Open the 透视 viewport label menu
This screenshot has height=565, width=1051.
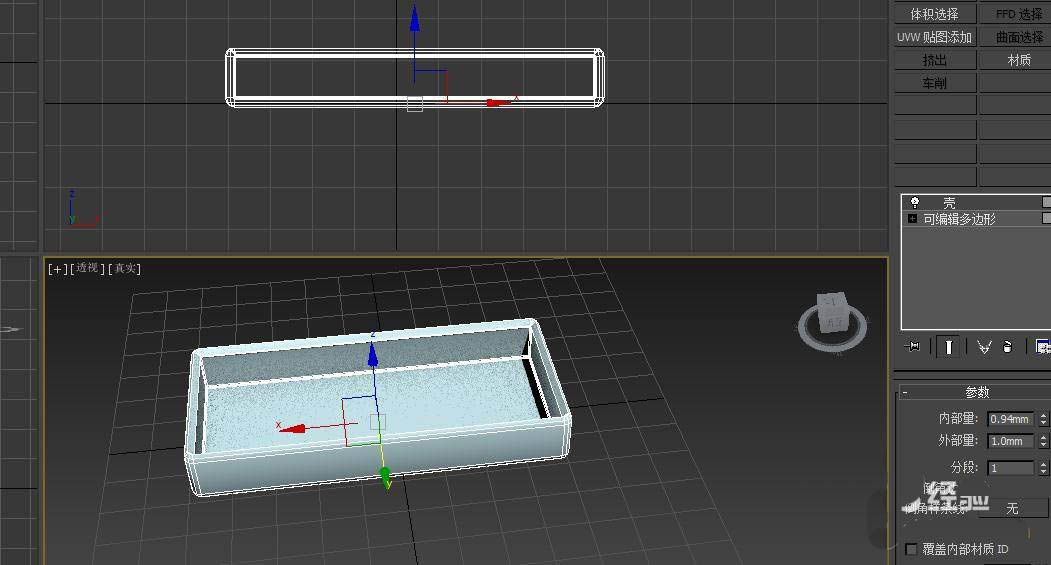[x=87, y=269]
